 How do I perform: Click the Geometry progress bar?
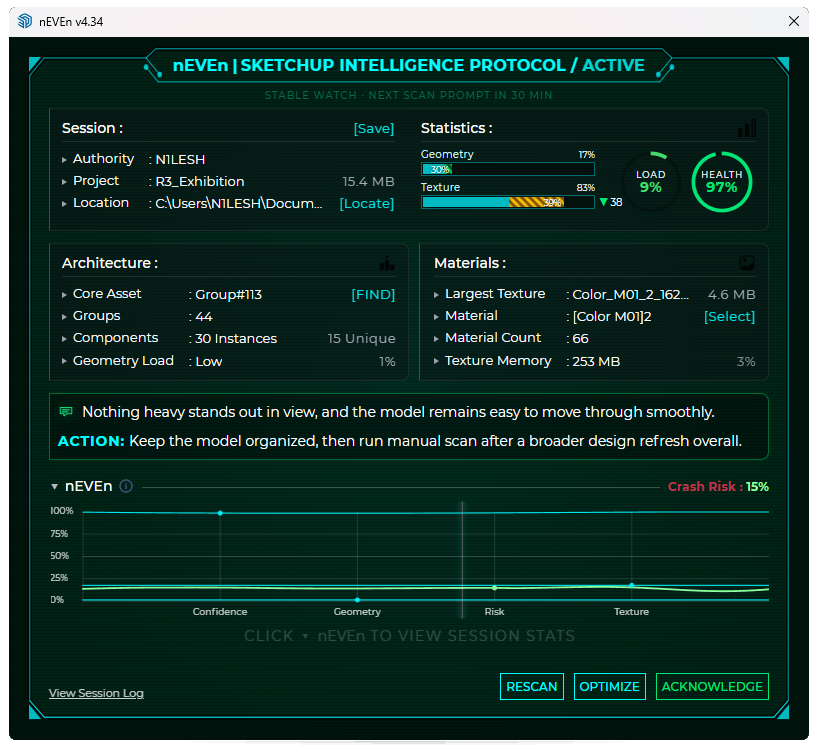coord(508,169)
